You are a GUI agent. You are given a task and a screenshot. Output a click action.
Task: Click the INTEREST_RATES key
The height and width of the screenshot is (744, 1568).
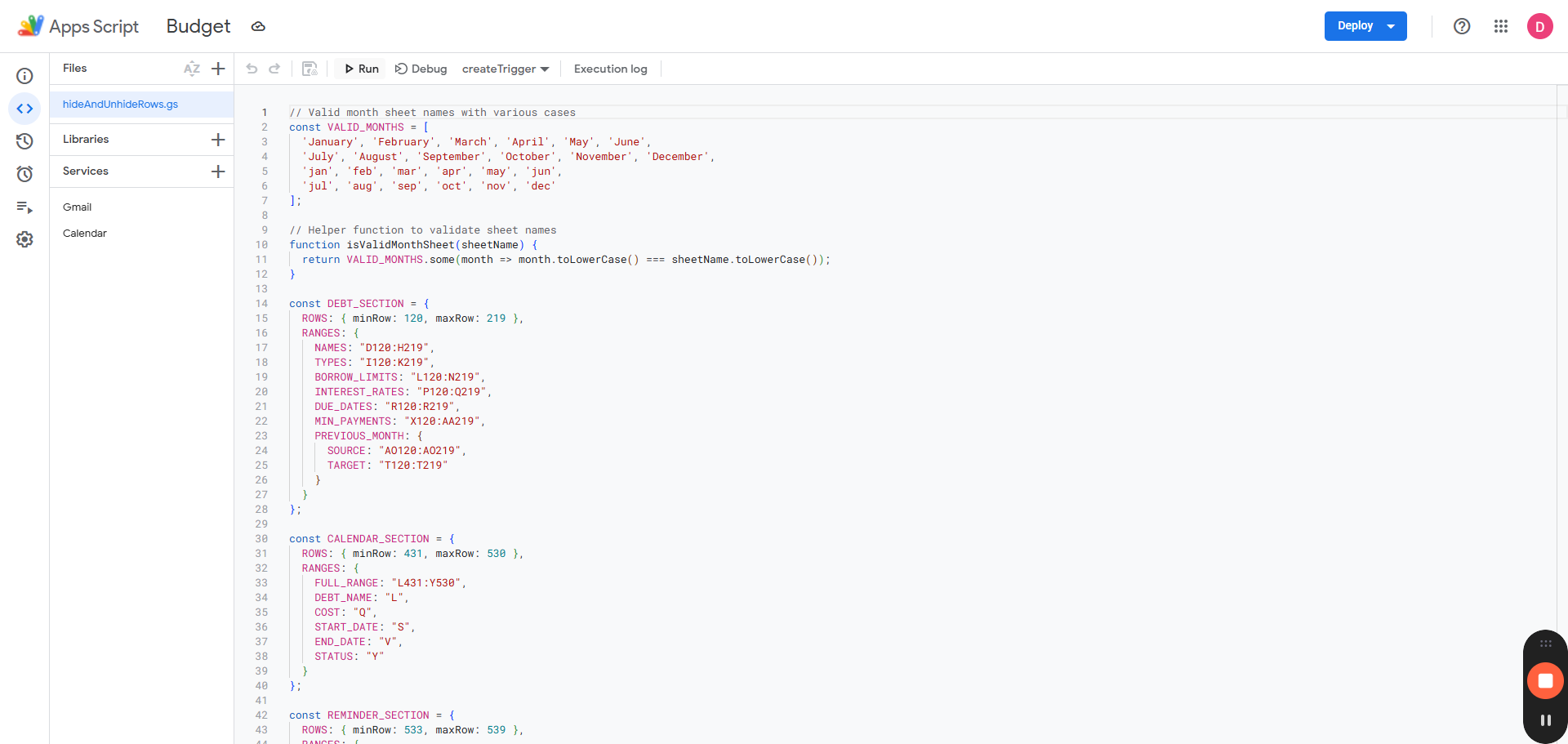(359, 392)
